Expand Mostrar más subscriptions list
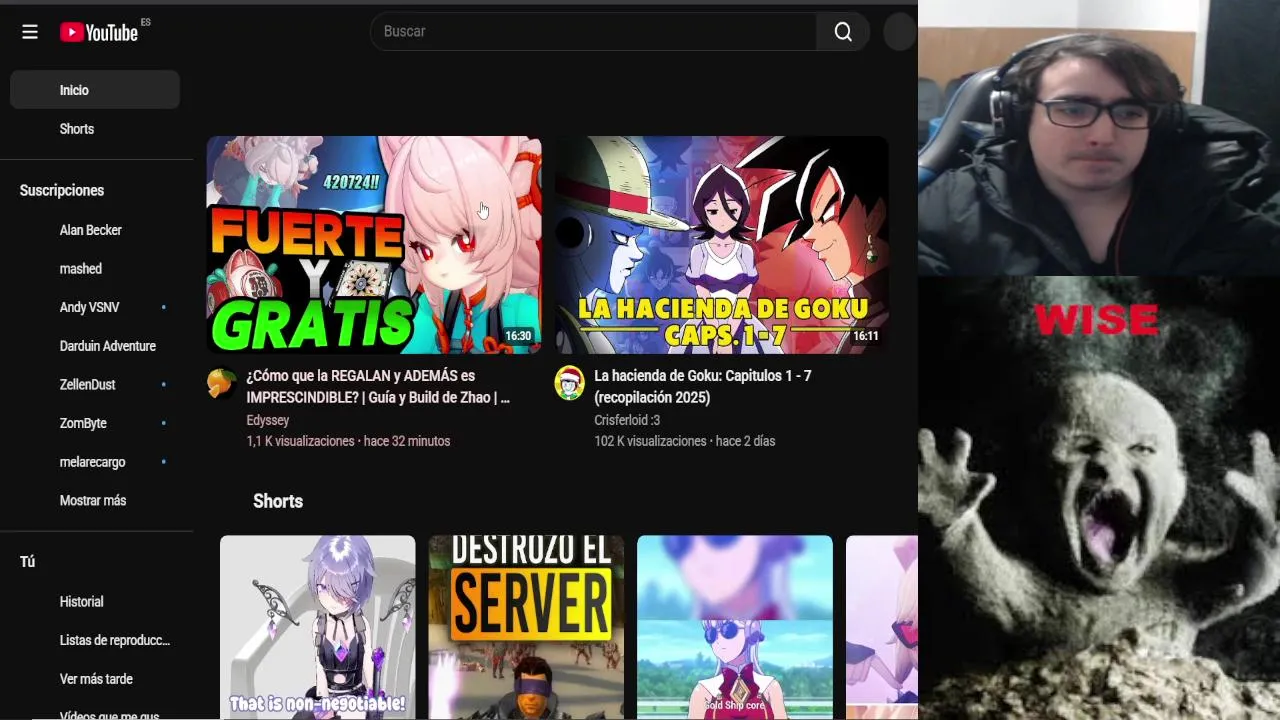The height and width of the screenshot is (720, 1280). (x=95, y=500)
